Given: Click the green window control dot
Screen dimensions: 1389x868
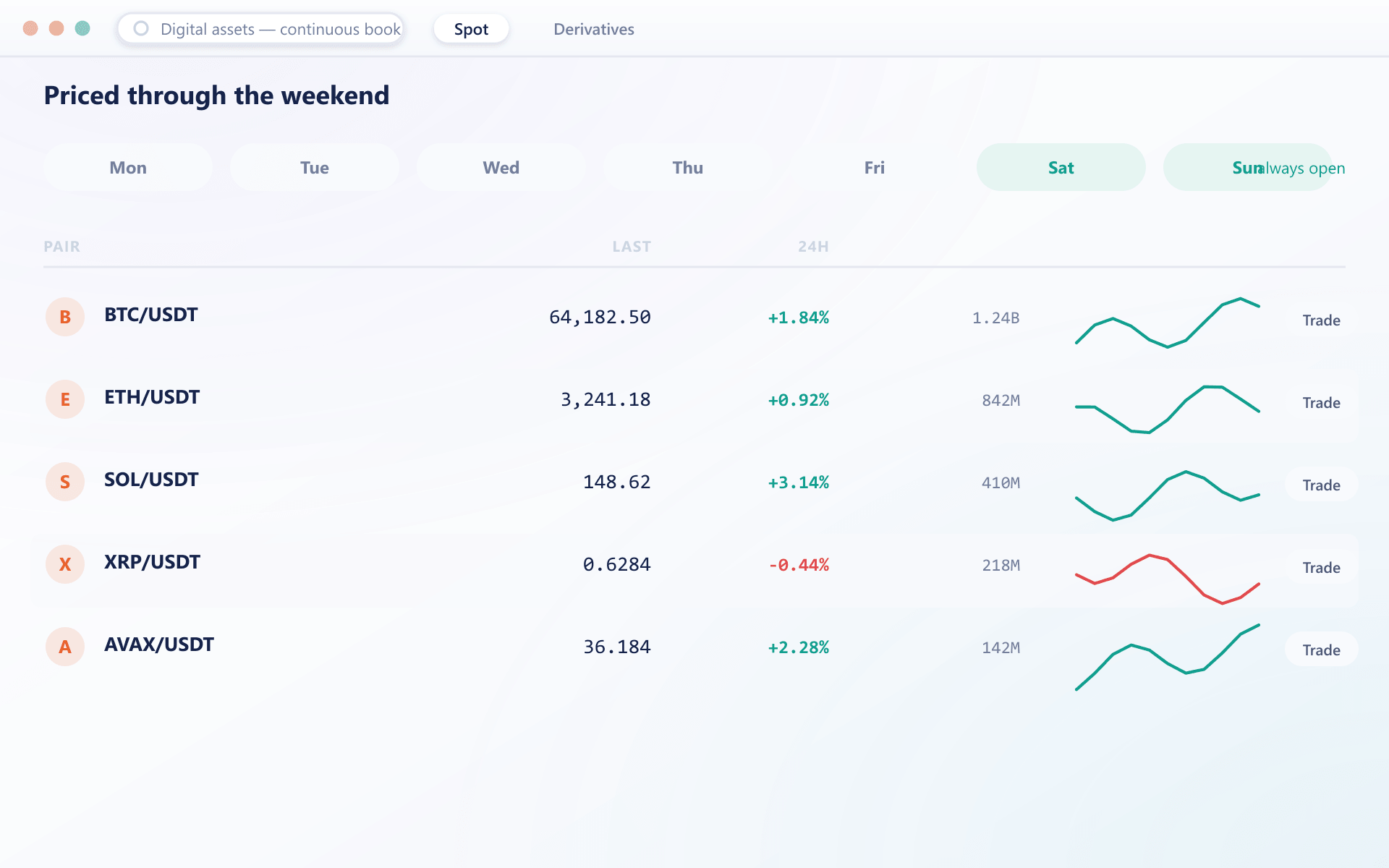Looking at the screenshot, I should tap(82, 28).
